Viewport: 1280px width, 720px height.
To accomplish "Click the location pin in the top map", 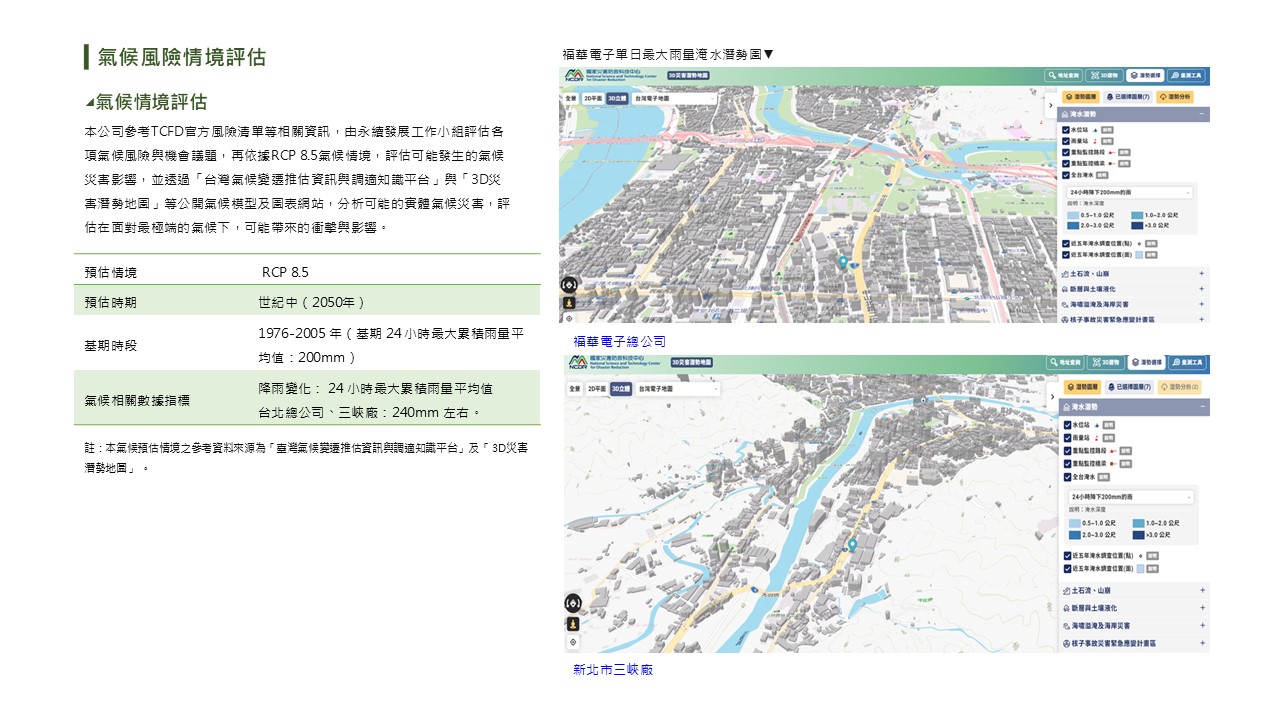I will (x=843, y=262).
